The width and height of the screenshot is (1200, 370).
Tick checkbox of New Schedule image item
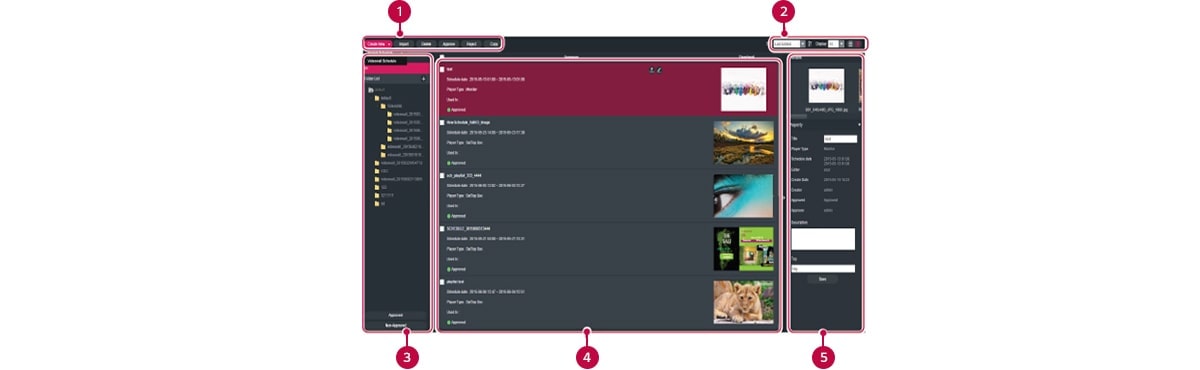443,122
